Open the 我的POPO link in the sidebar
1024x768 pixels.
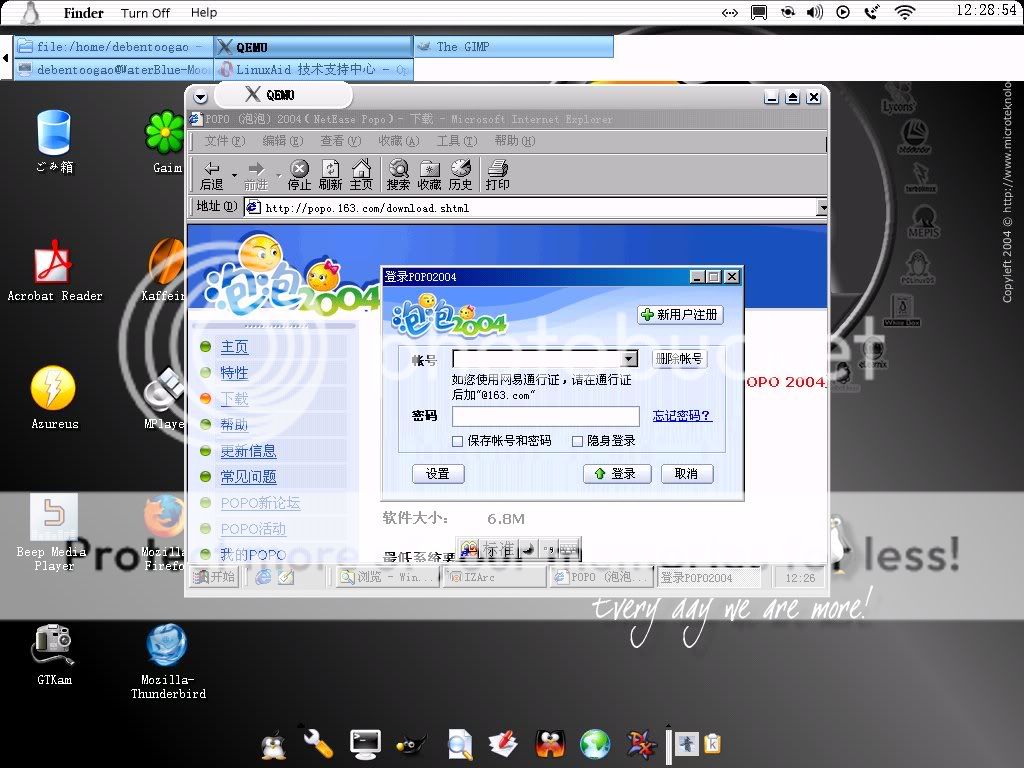[x=253, y=554]
